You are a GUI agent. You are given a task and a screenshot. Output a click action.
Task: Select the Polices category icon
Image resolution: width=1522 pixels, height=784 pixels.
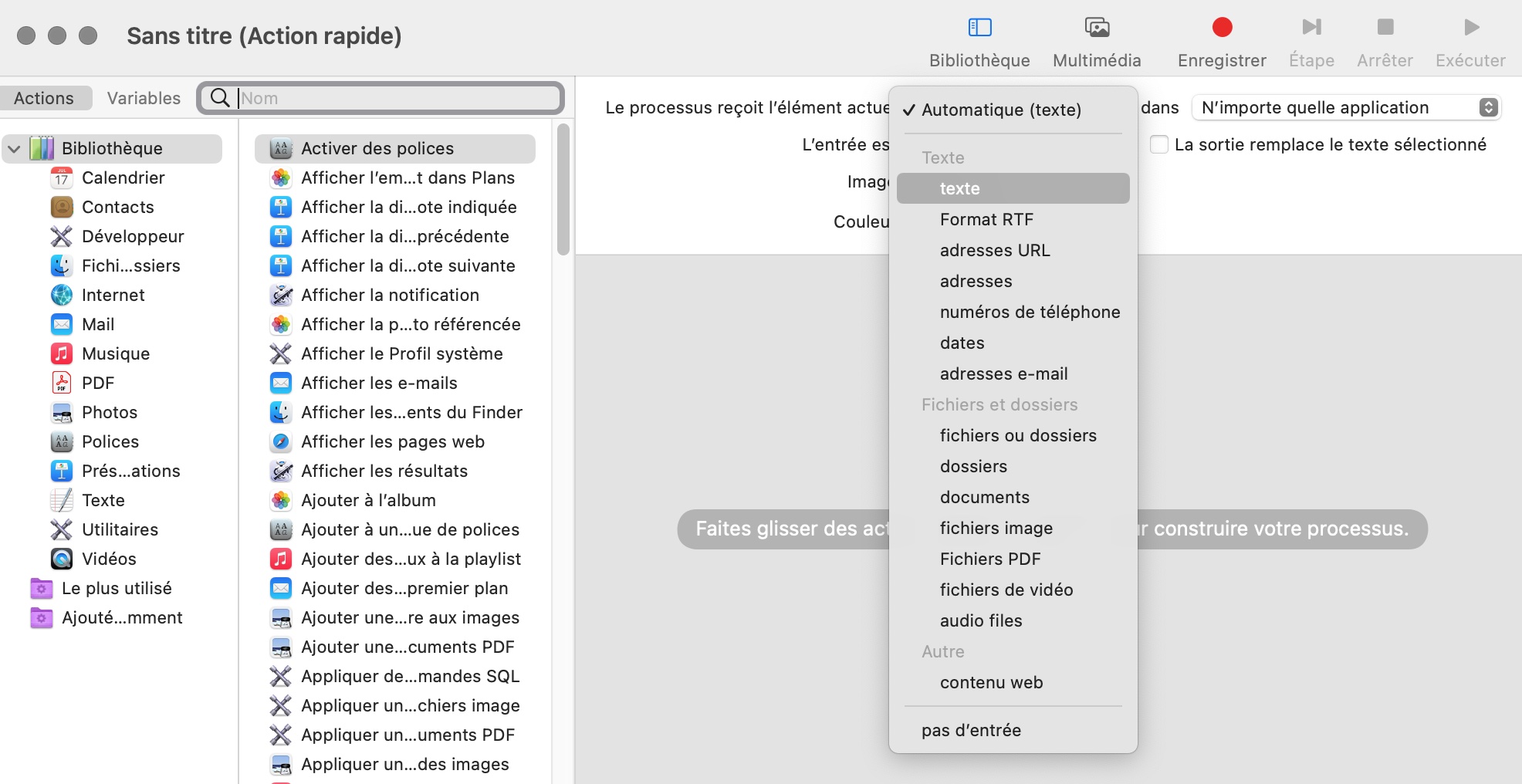62,442
